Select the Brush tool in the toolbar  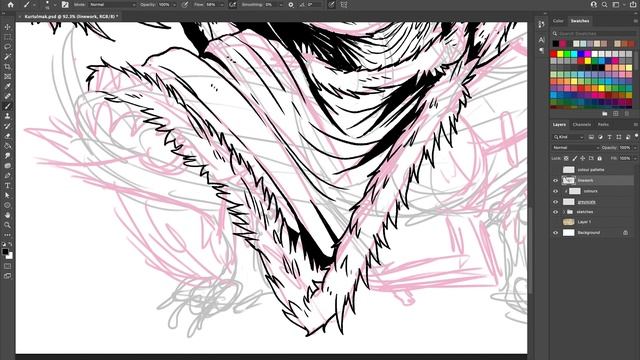(x=7, y=106)
